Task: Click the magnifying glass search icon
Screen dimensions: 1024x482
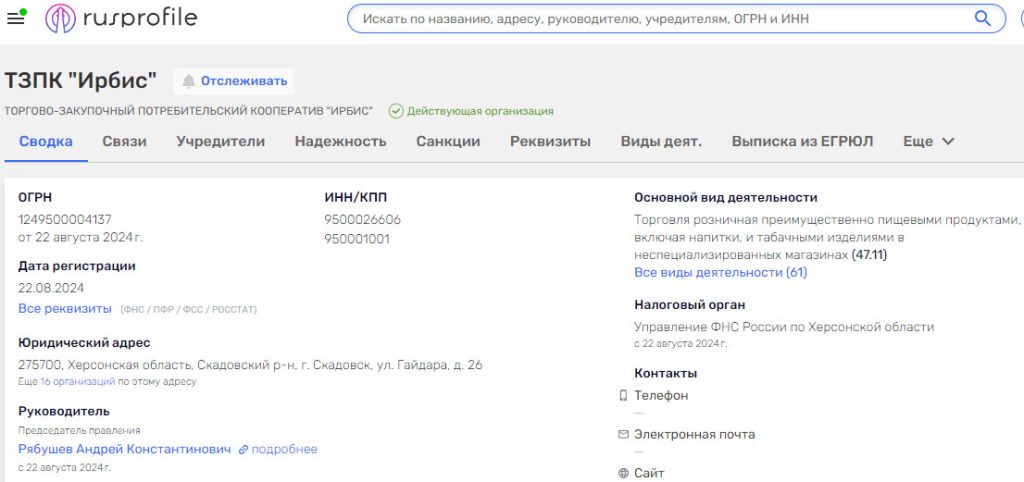Action: coord(983,18)
